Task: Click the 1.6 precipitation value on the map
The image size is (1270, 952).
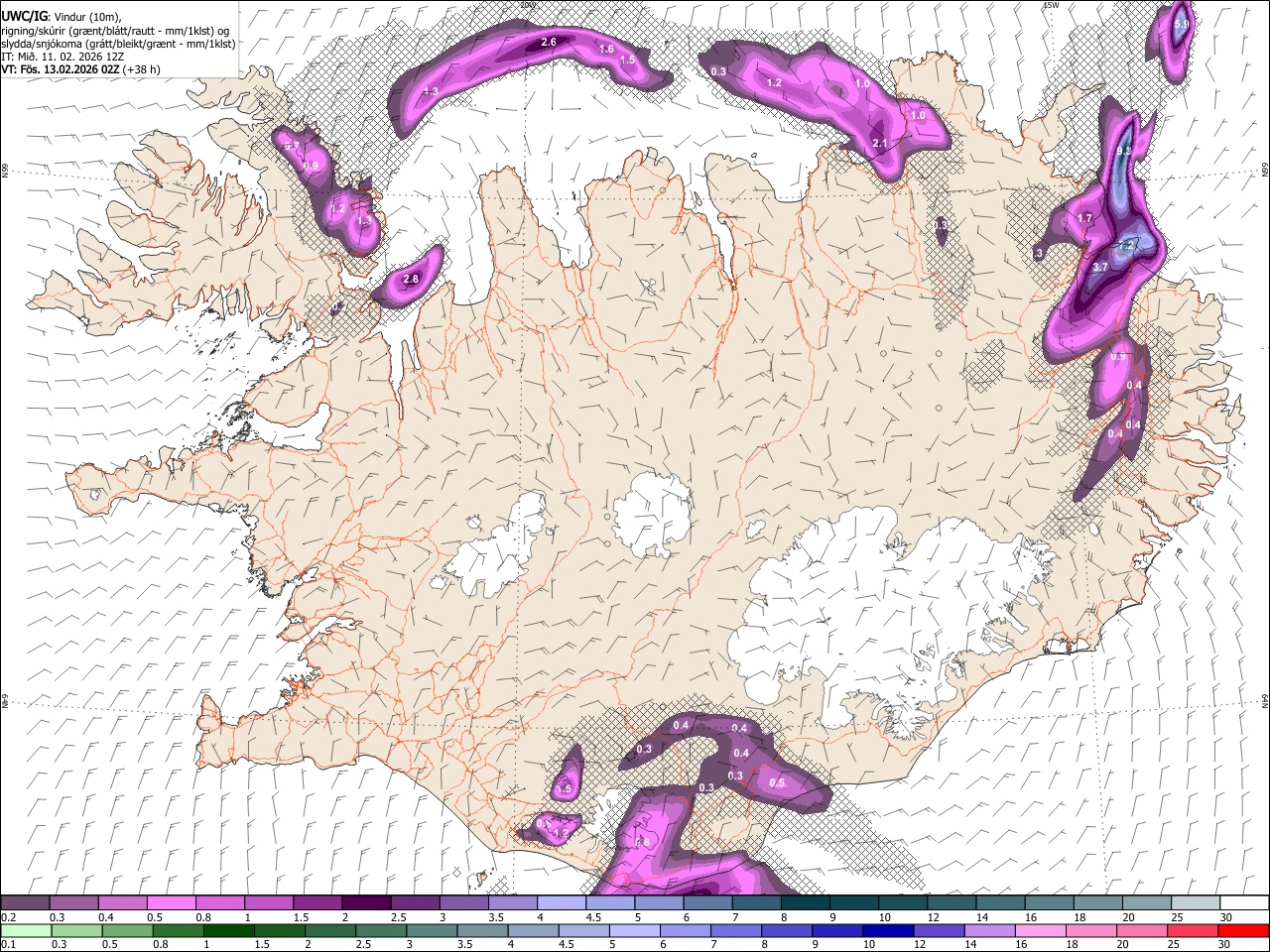Action: click(x=607, y=49)
